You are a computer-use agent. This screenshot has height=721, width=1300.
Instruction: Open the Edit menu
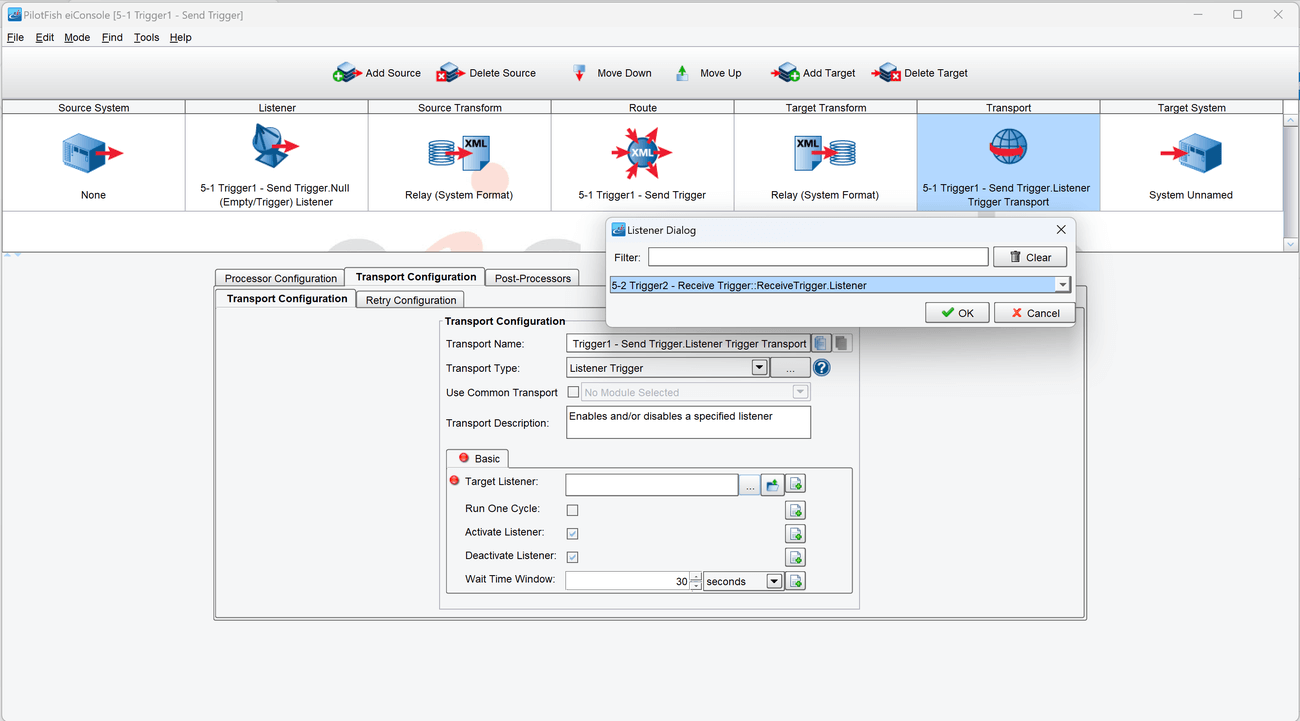[x=45, y=37]
